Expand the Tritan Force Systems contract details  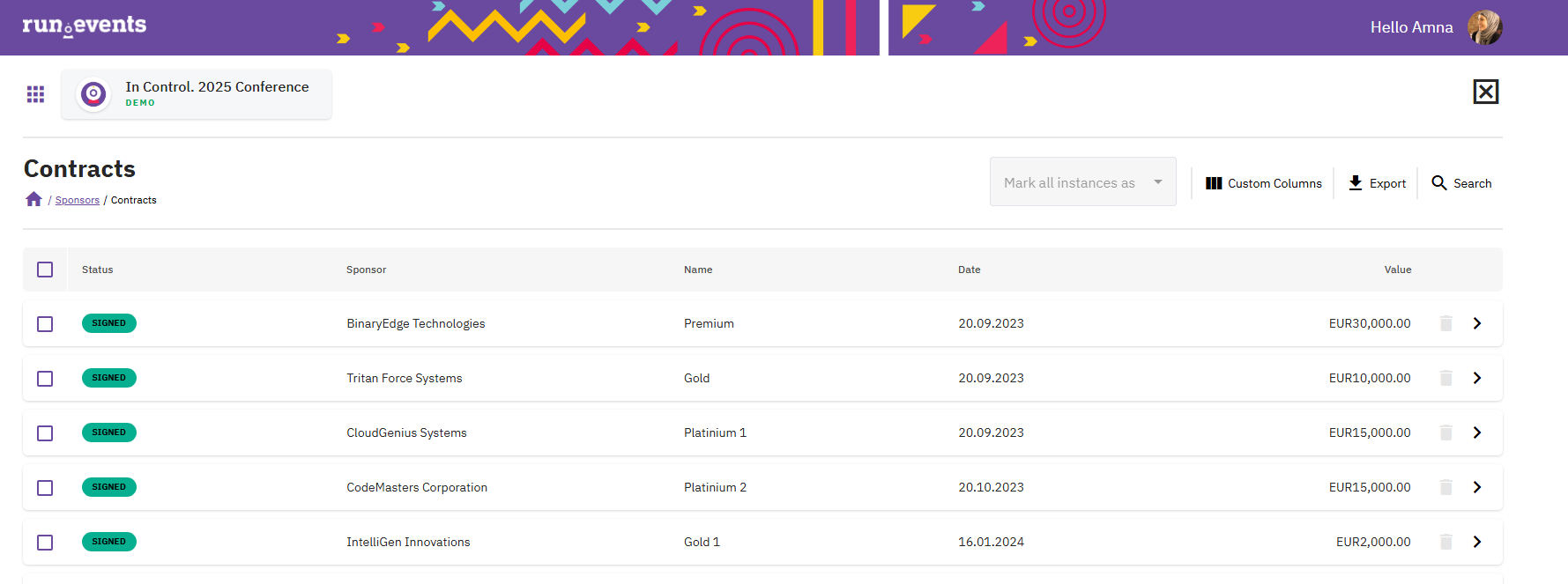1477,378
